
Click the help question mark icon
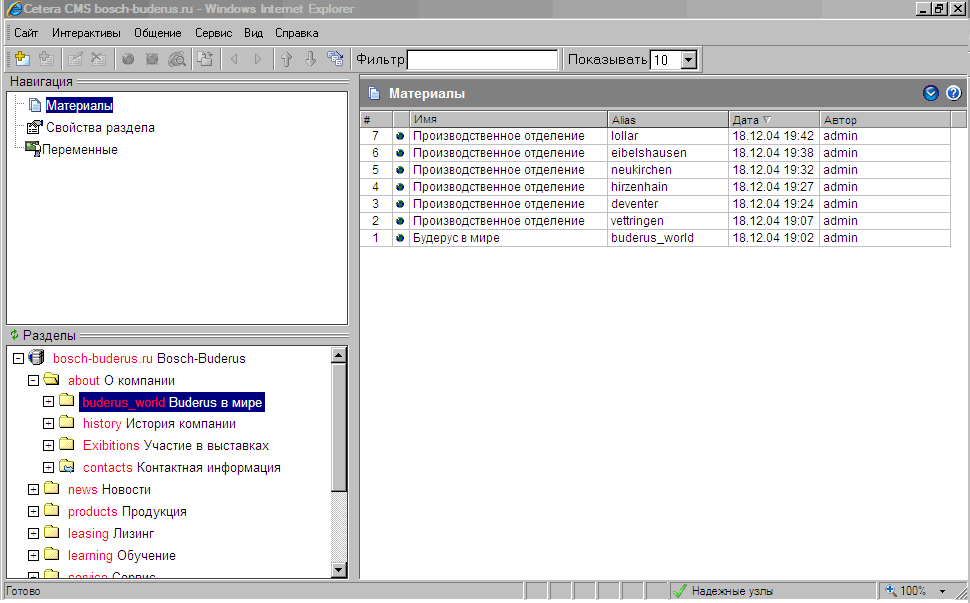point(953,93)
